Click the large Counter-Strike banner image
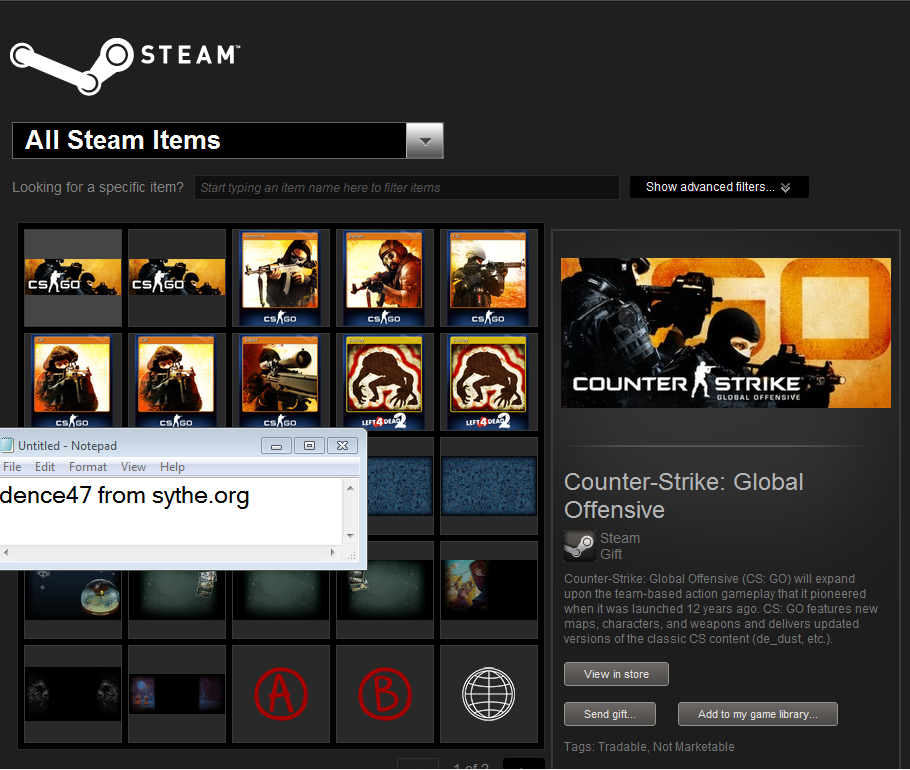 (725, 332)
